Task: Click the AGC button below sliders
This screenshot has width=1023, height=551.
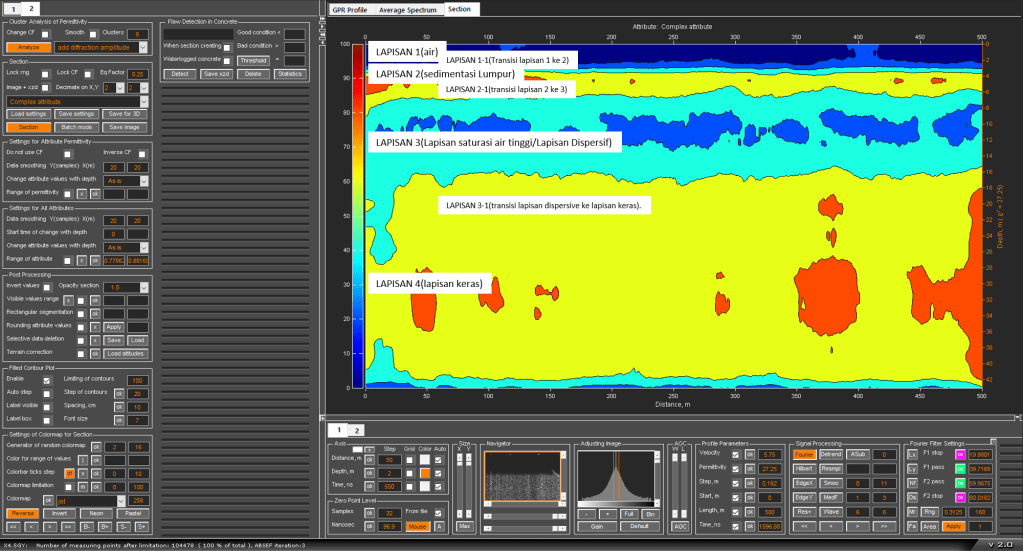Action: pyautogui.click(x=679, y=525)
